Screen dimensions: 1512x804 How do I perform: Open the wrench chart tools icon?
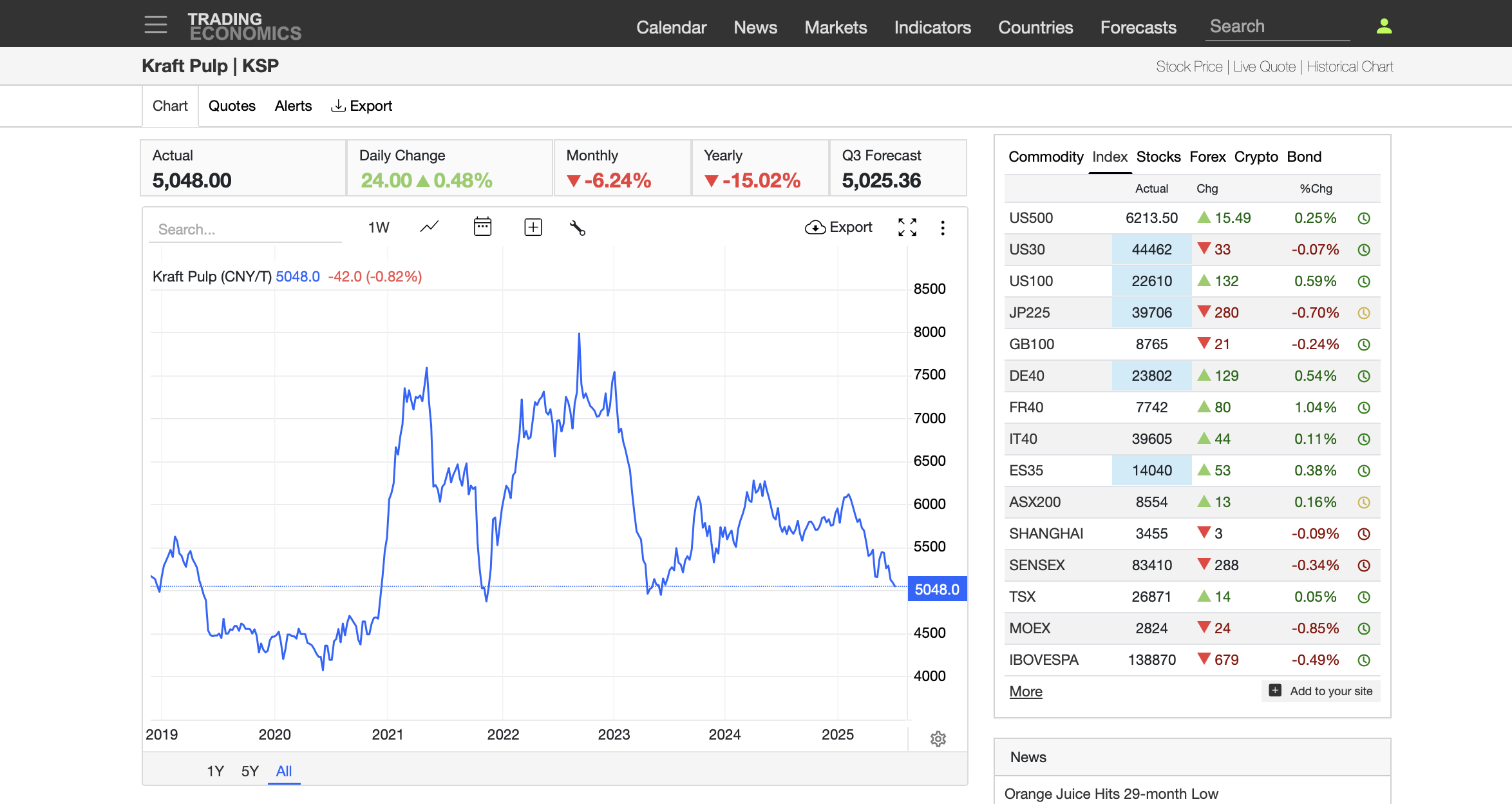577,227
